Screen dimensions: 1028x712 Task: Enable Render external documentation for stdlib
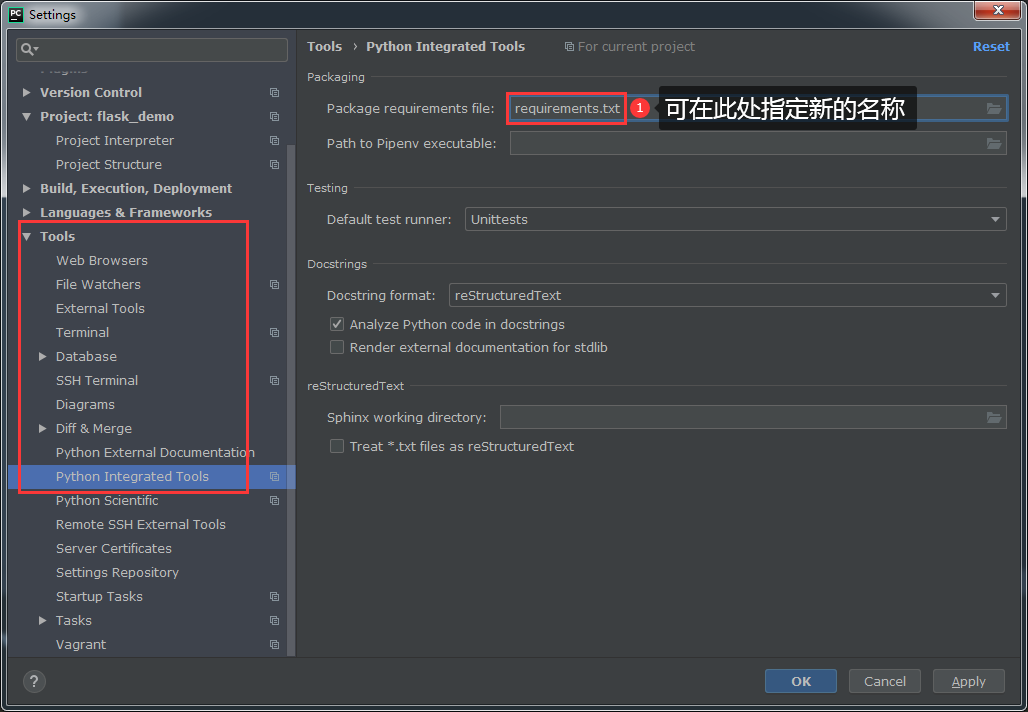point(337,347)
